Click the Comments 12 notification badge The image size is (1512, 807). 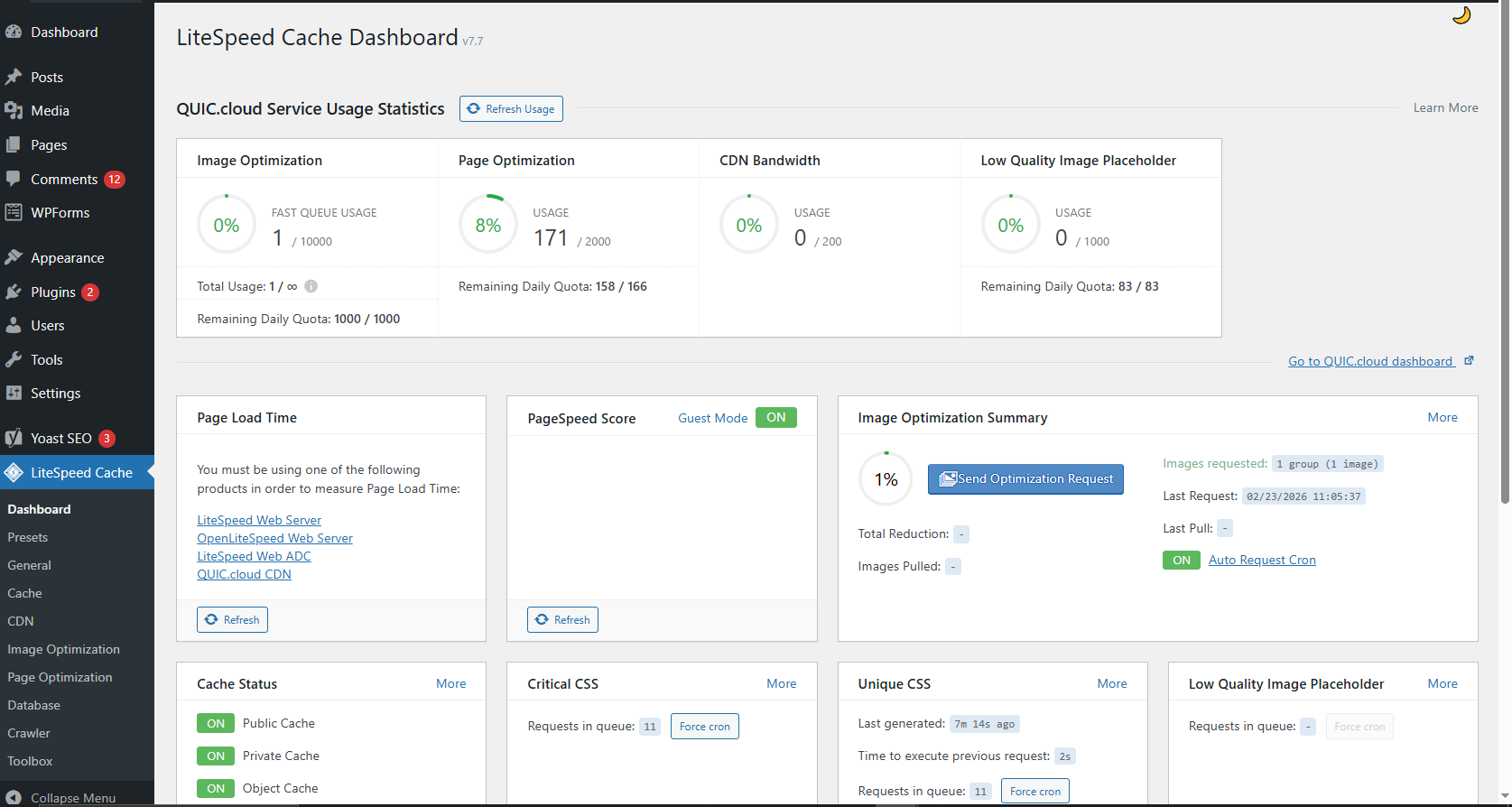pyautogui.click(x=114, y=179)
